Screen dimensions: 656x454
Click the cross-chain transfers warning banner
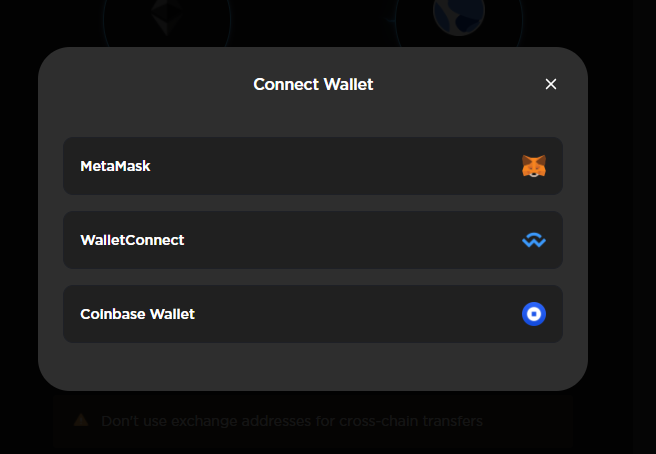pos(313,421)
